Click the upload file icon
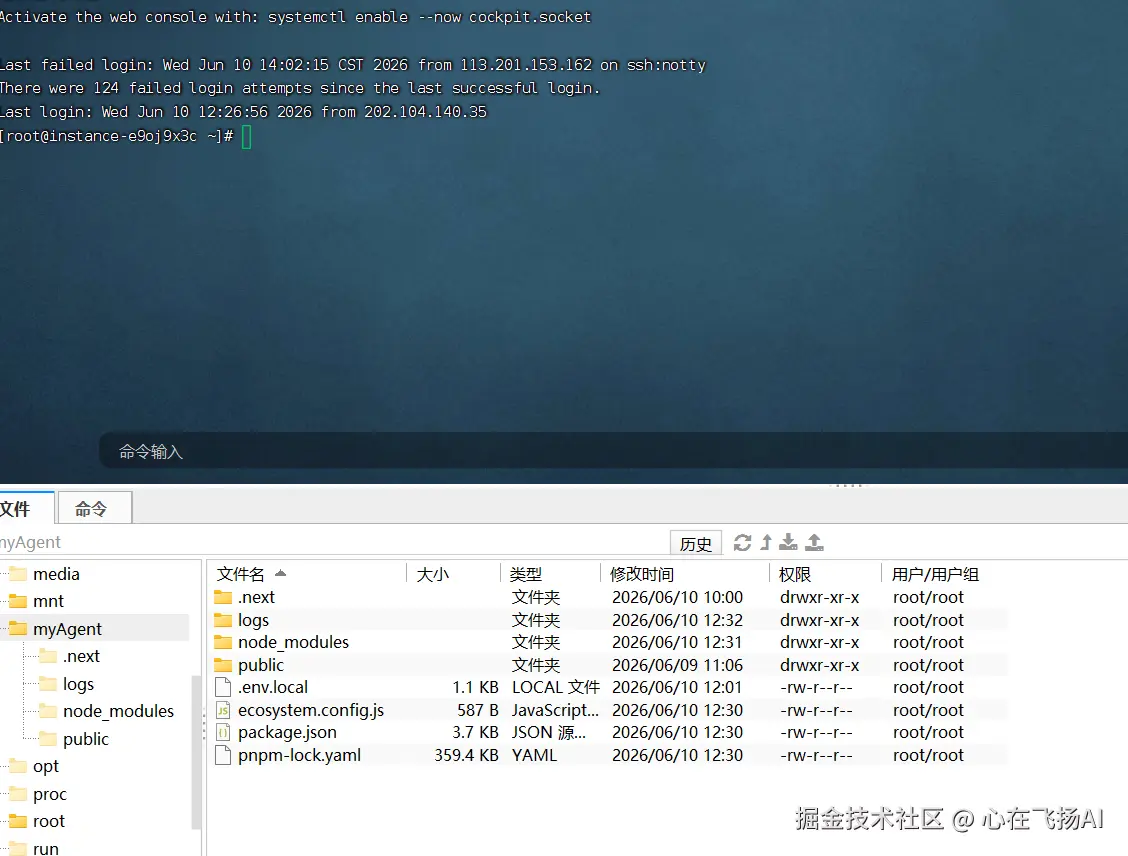1128x856 pixels. coord(814,542)
